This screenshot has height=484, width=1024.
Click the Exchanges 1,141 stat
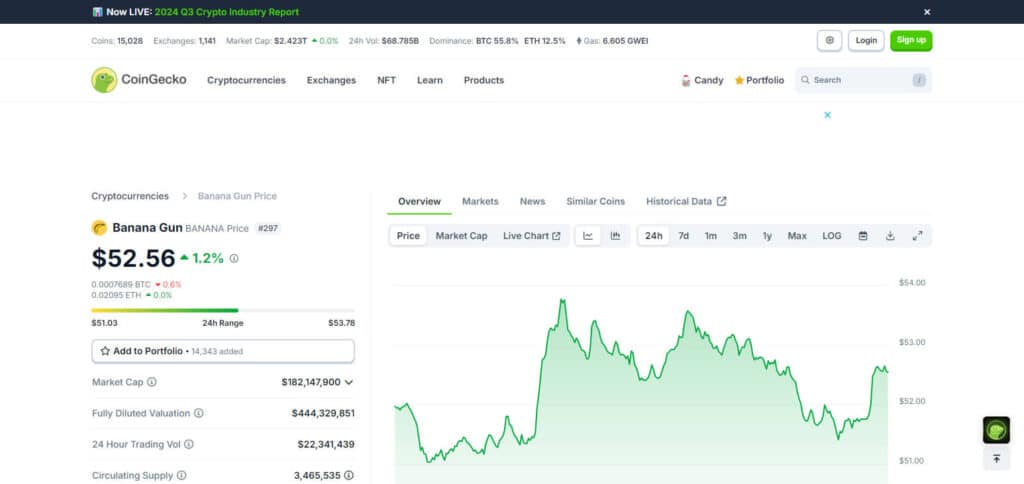click(184, 40)
